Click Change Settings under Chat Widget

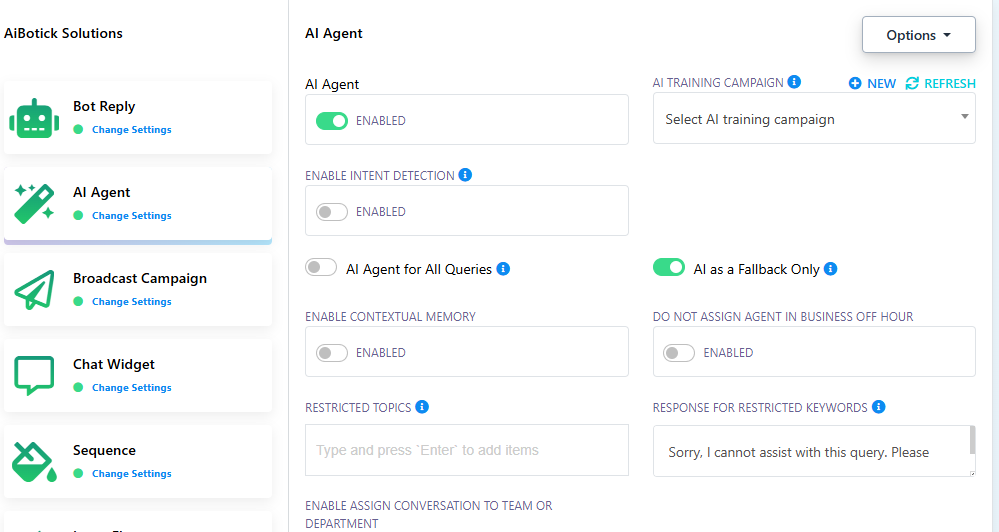(x=131, y=387)
